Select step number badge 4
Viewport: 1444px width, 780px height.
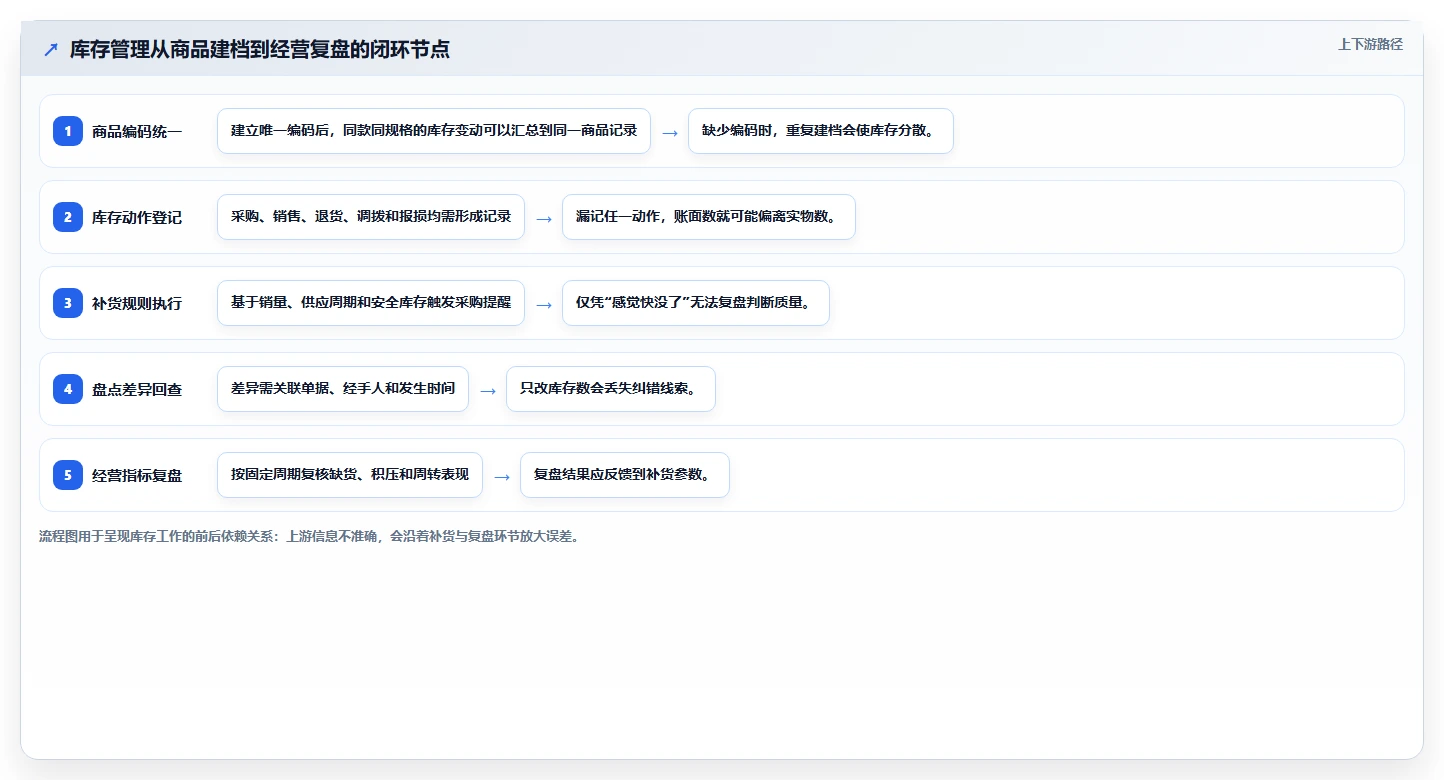68,389
